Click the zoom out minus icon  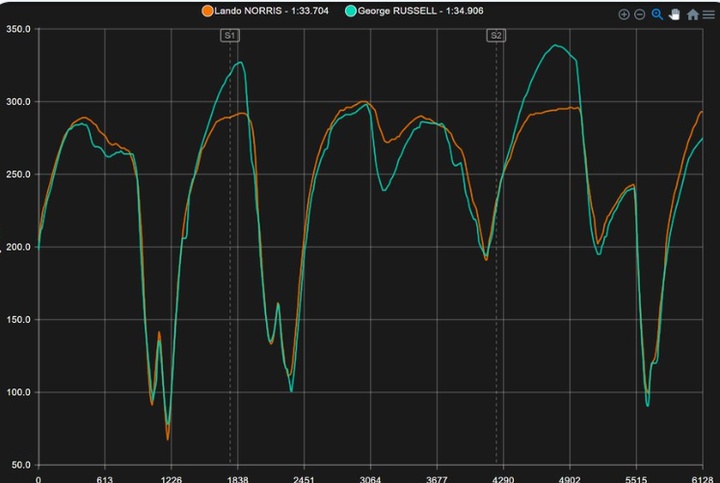[640, 15]
